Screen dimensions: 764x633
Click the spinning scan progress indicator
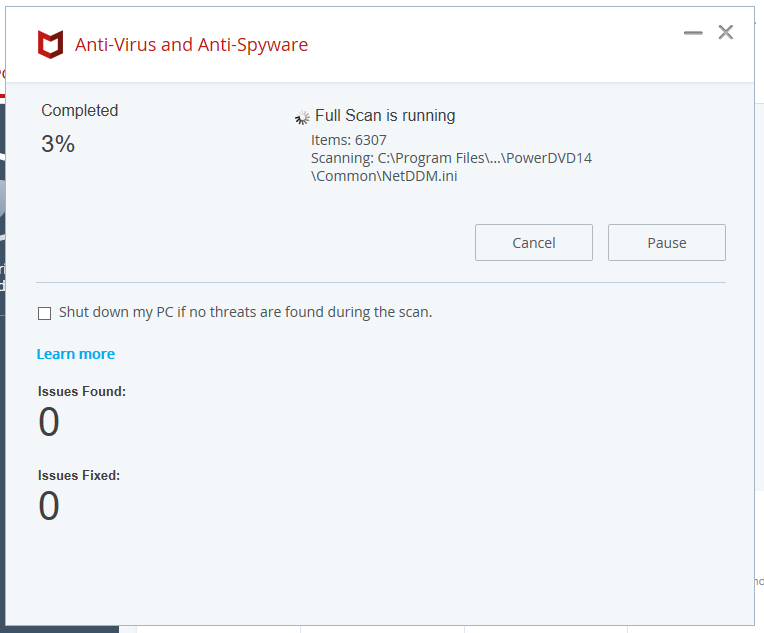pos(302,117)
